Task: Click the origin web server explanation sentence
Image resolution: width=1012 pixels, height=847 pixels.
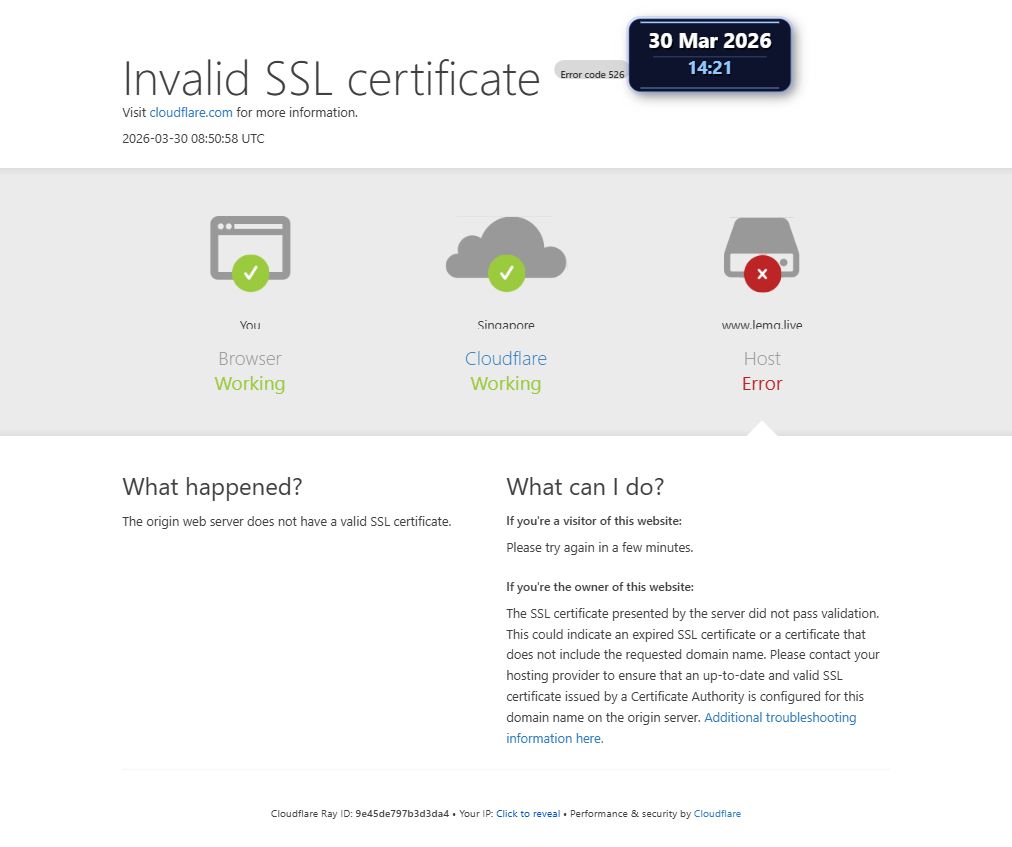Action: pyautogui.click(x=287, y=522)
